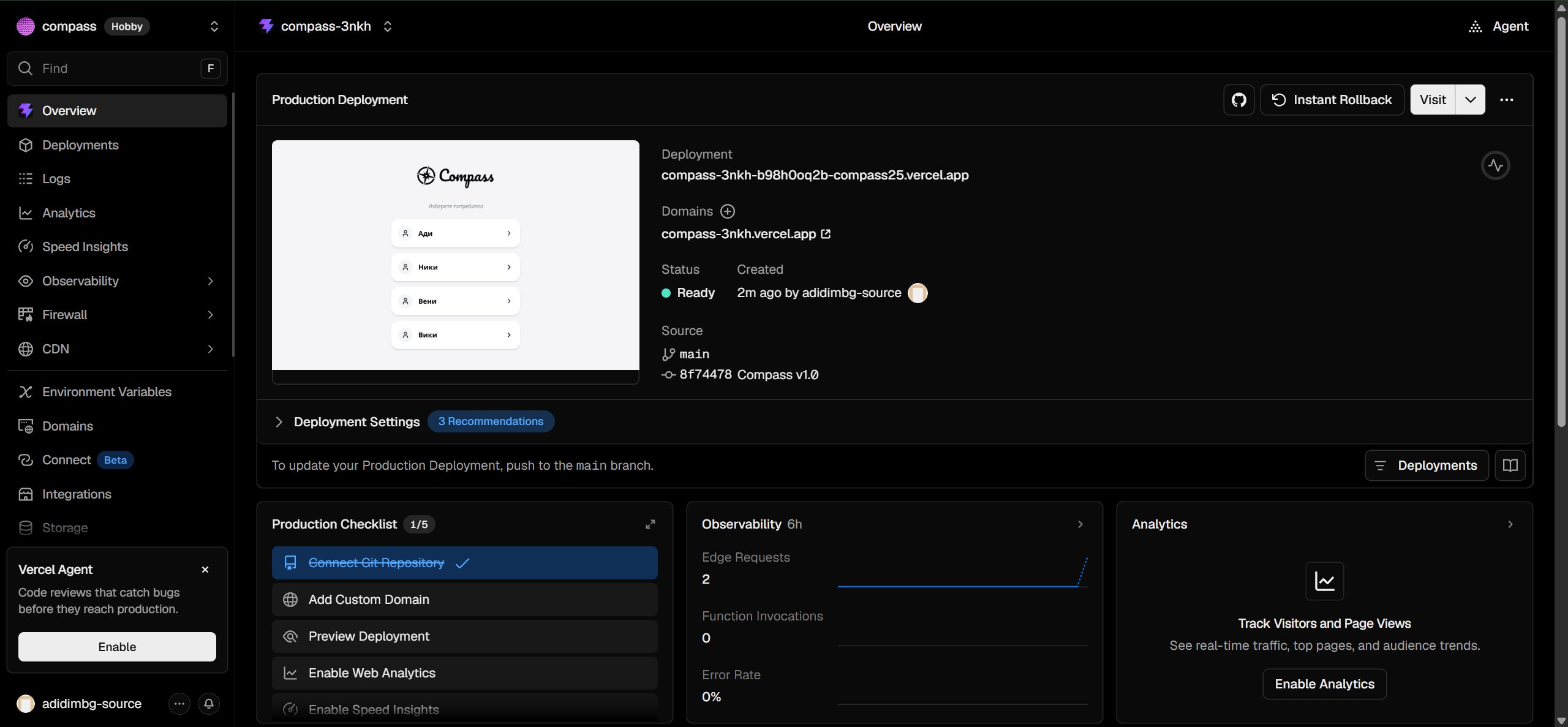Open commit 8f74478 Compass v1.0
The height and width of the screenshot is (727, 1568).
tap(740, 375)
